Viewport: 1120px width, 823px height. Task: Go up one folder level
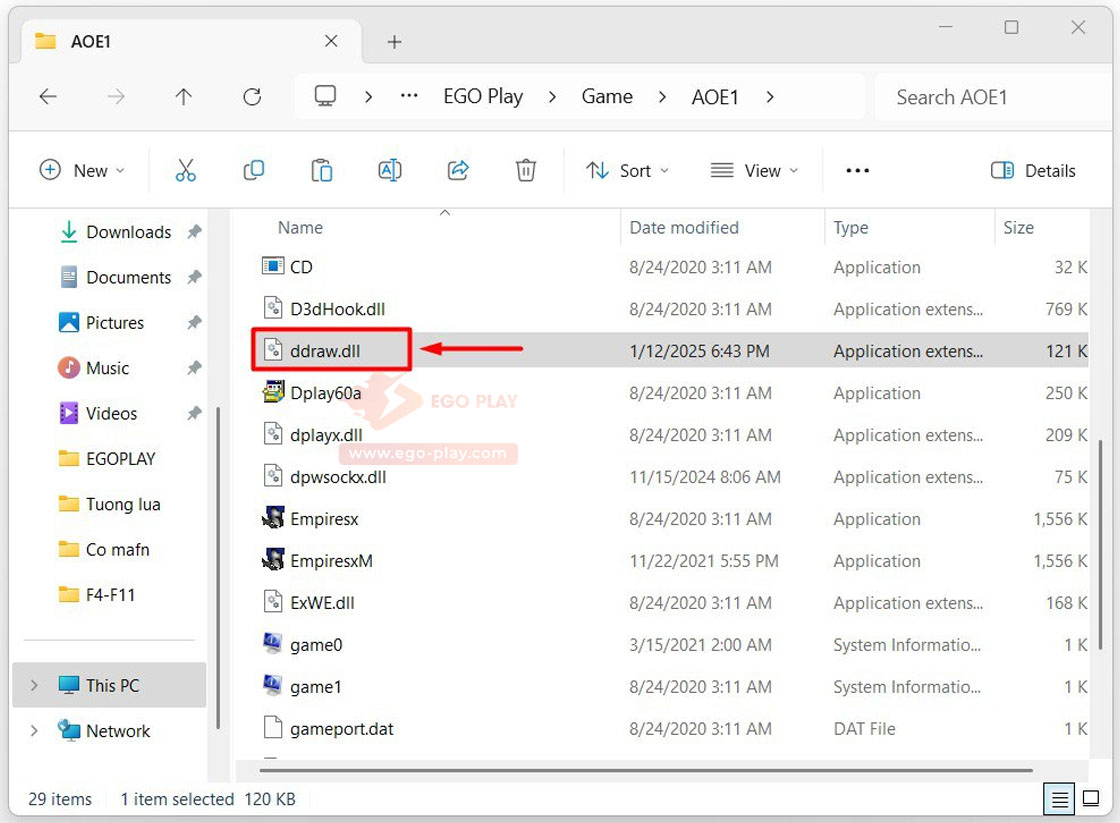(183, 97)
